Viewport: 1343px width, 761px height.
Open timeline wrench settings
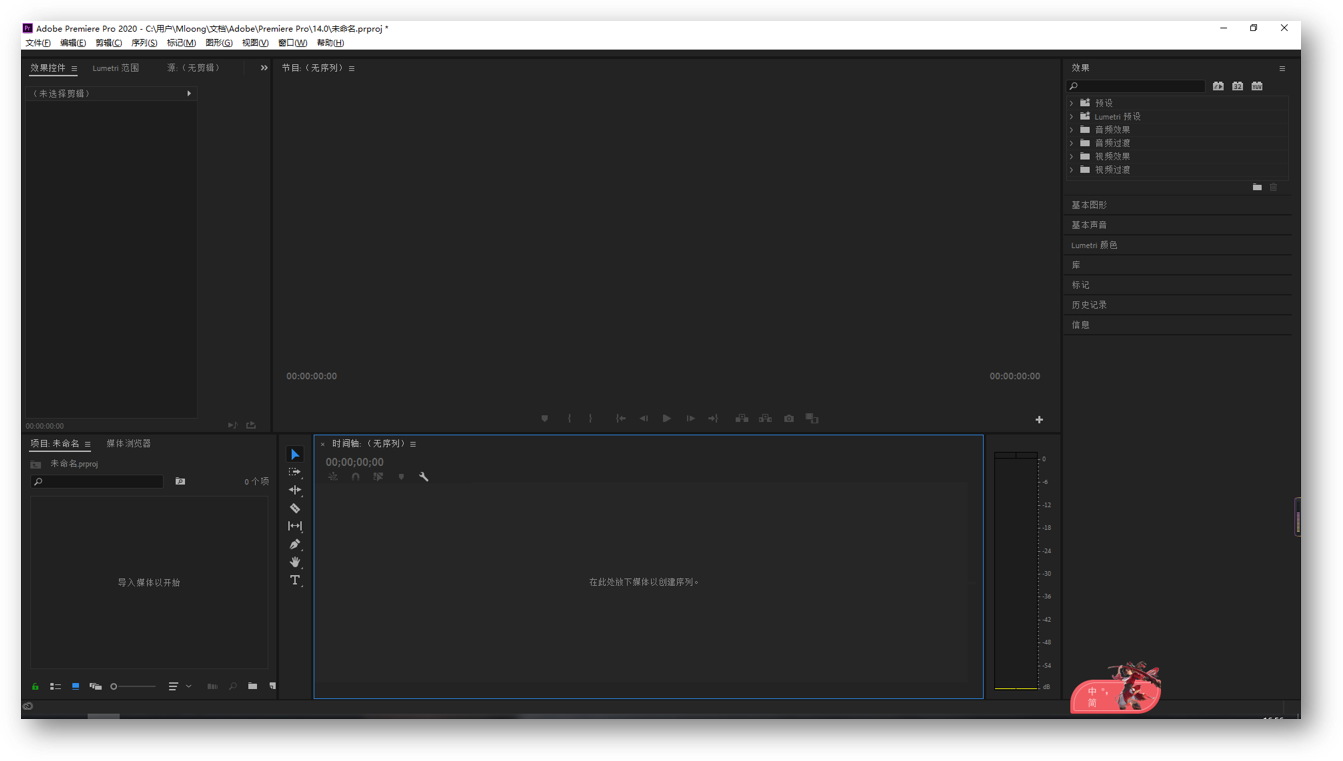(x=424, y=477)
